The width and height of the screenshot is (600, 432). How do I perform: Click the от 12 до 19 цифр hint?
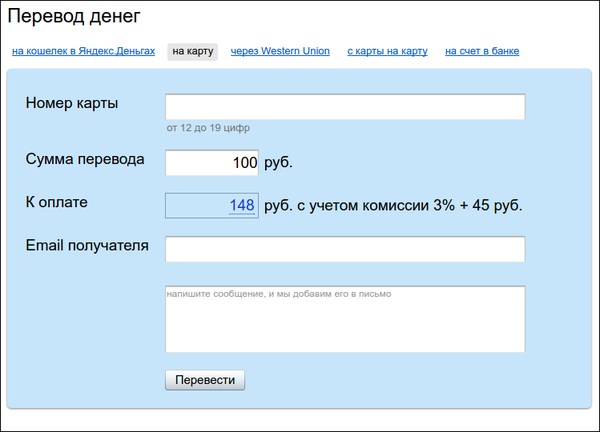coord(208,128)
